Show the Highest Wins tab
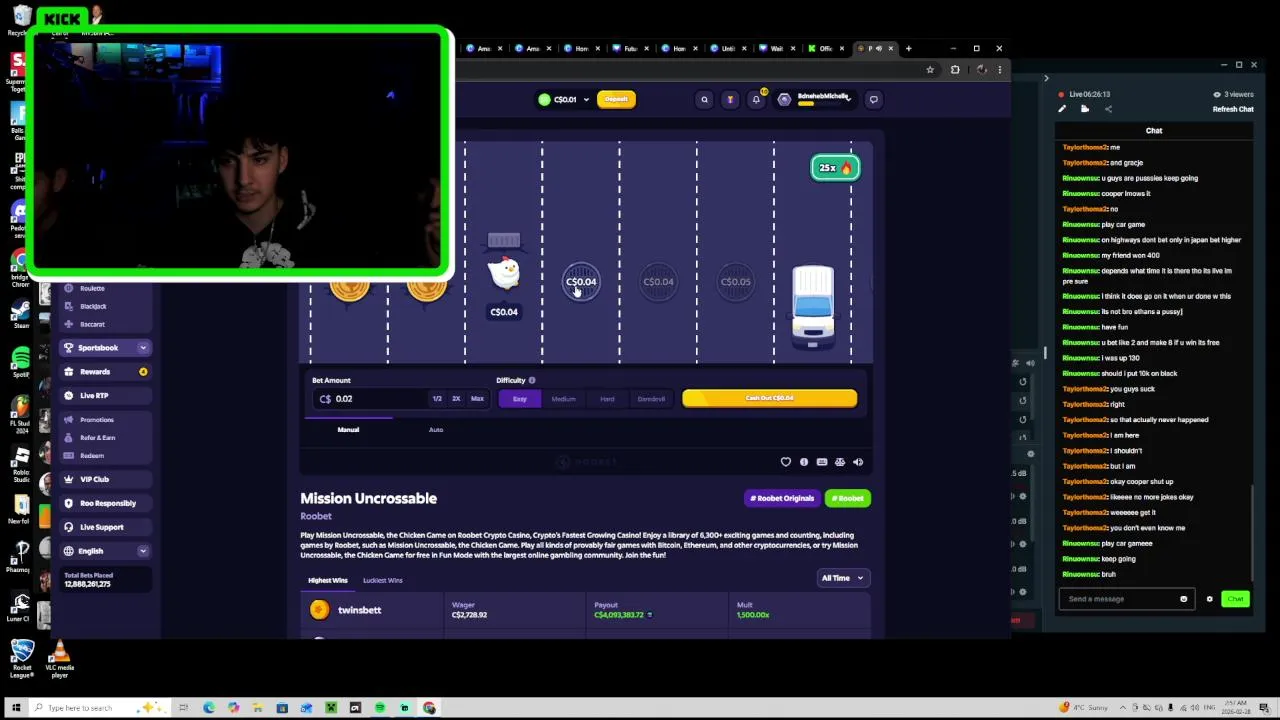Screen dimensions: 1280x720 [x=328, y=580]
